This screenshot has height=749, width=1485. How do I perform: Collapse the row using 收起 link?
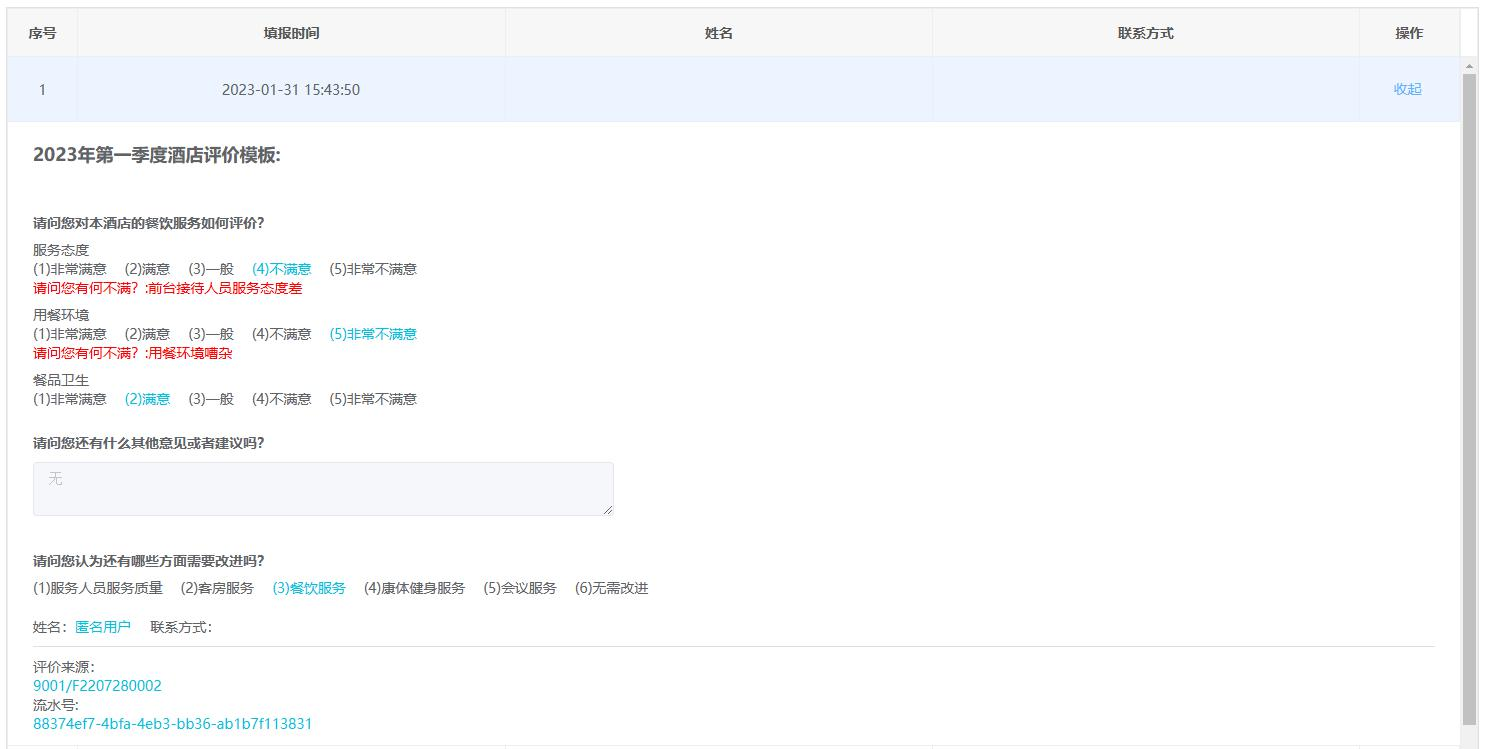coord(1407,89)
